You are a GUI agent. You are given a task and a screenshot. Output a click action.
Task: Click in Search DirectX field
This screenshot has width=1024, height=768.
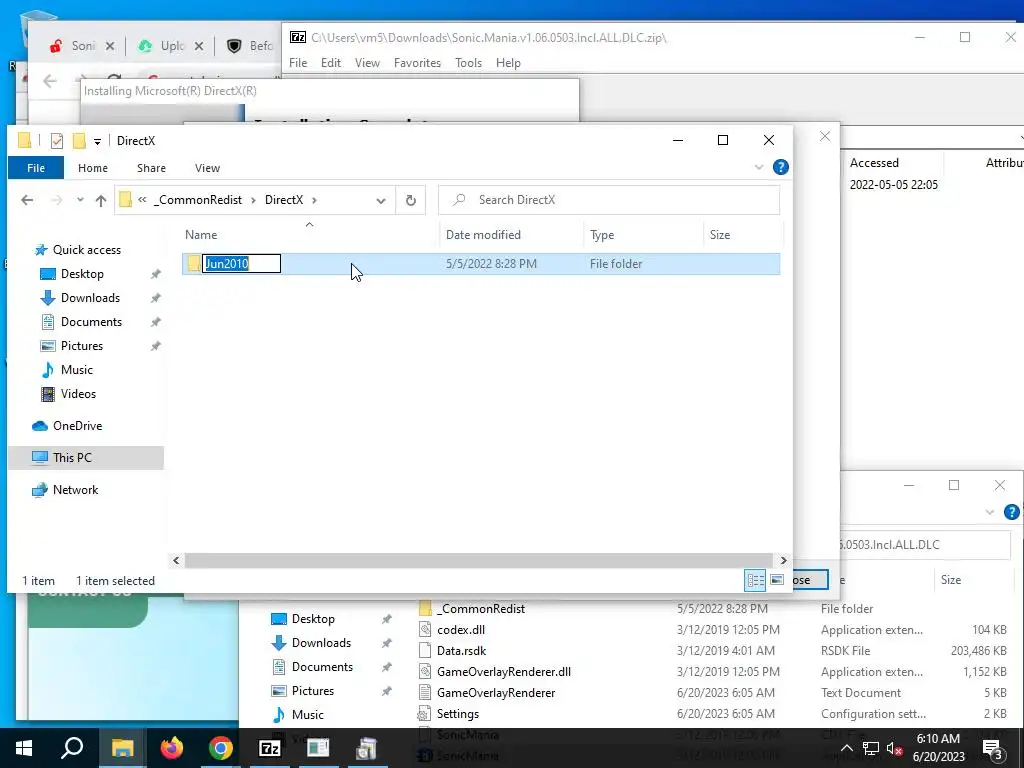pyautogui.click(x=609, y=200)
